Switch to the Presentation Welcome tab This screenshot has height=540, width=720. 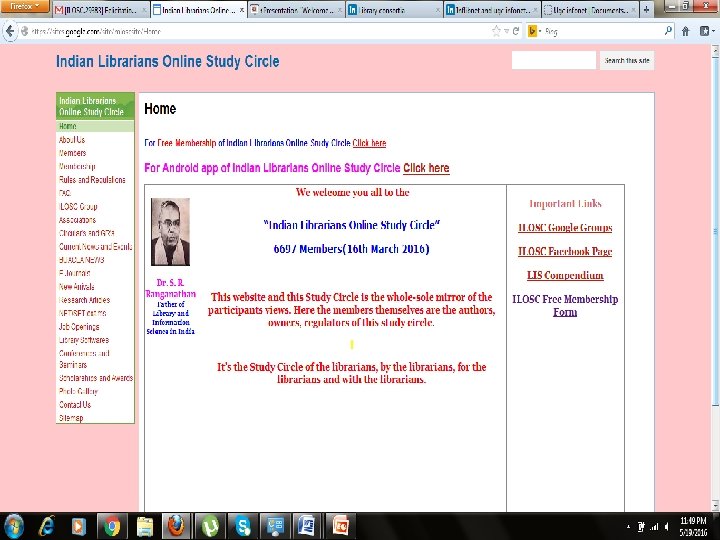pyautogui.click(x=296, y=10)
